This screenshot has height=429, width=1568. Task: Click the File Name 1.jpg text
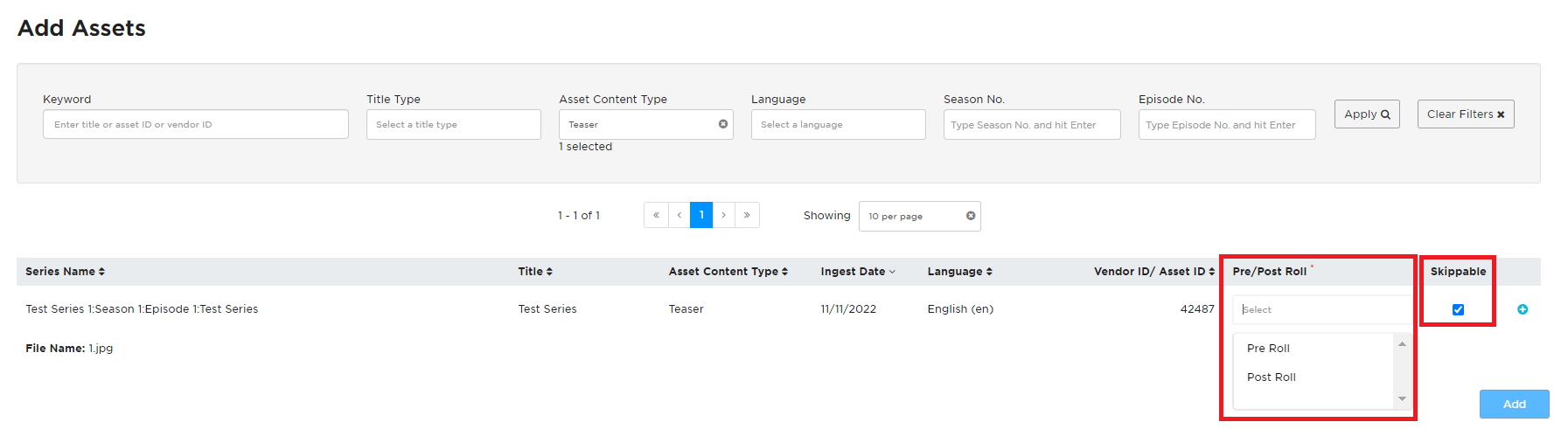click(x=69, y=348)
